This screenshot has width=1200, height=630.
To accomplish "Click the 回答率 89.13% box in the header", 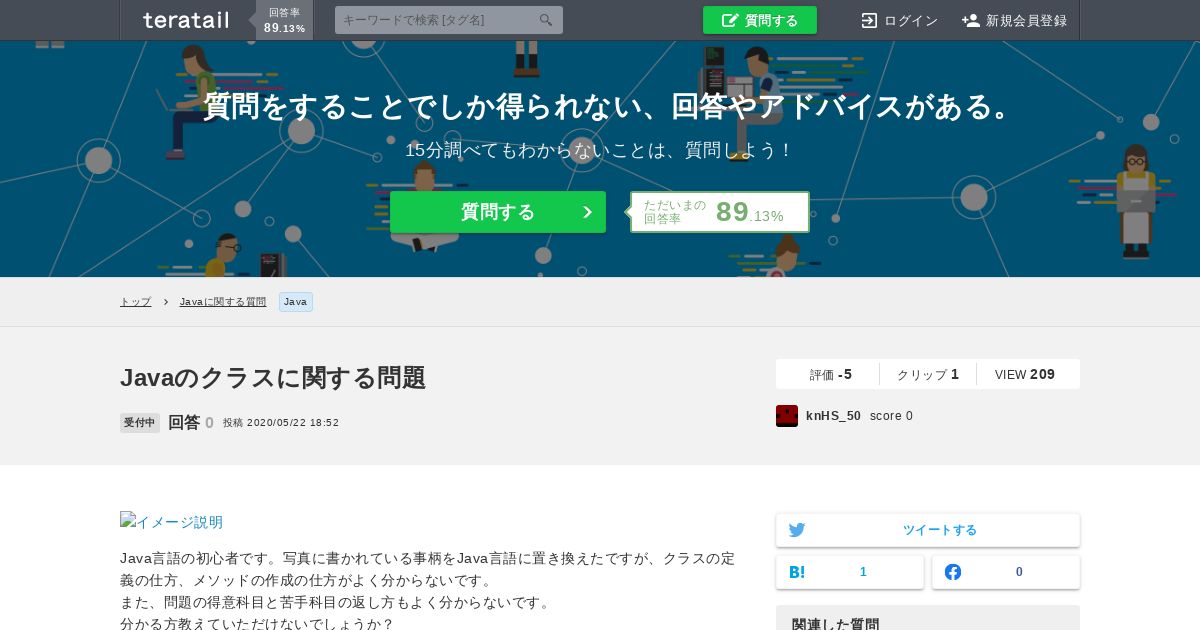I will pos(285,20).
